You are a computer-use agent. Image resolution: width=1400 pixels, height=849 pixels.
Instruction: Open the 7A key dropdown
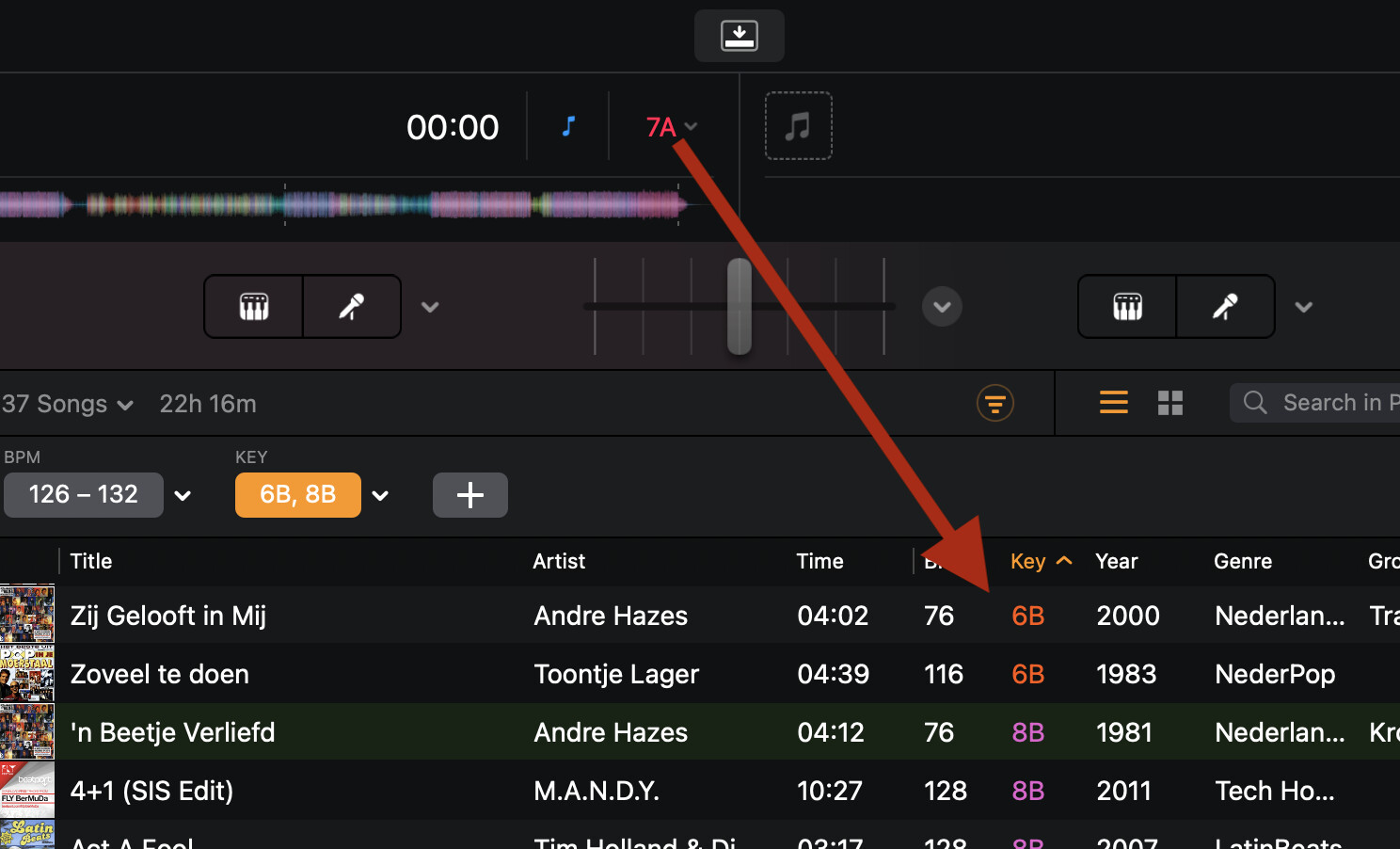(x=672, y=127)
